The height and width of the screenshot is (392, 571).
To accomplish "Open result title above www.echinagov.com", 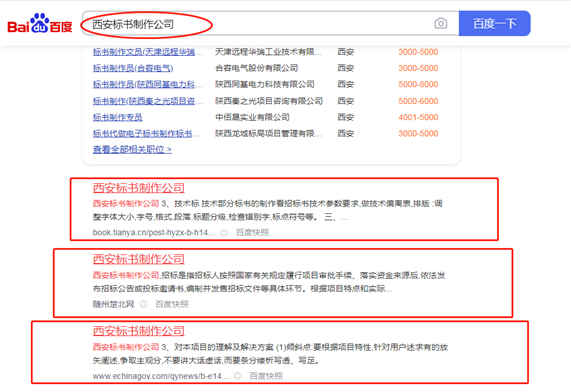I will tap(138, 331).
